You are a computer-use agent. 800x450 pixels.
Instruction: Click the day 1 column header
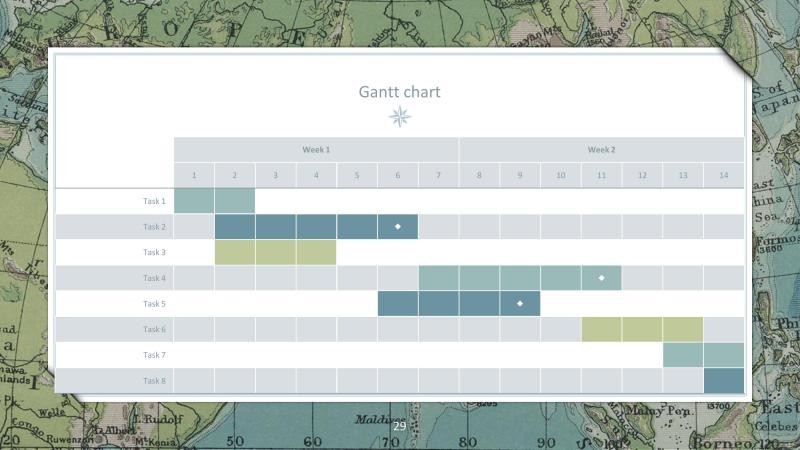click(x=194, y=176)
